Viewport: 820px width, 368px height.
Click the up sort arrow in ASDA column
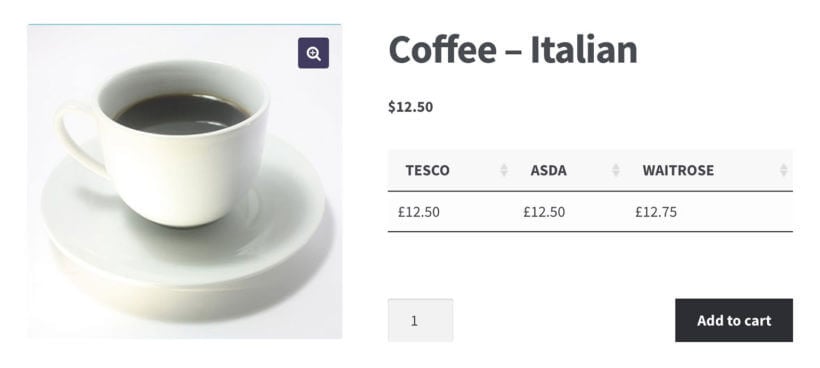pos(616,167)
